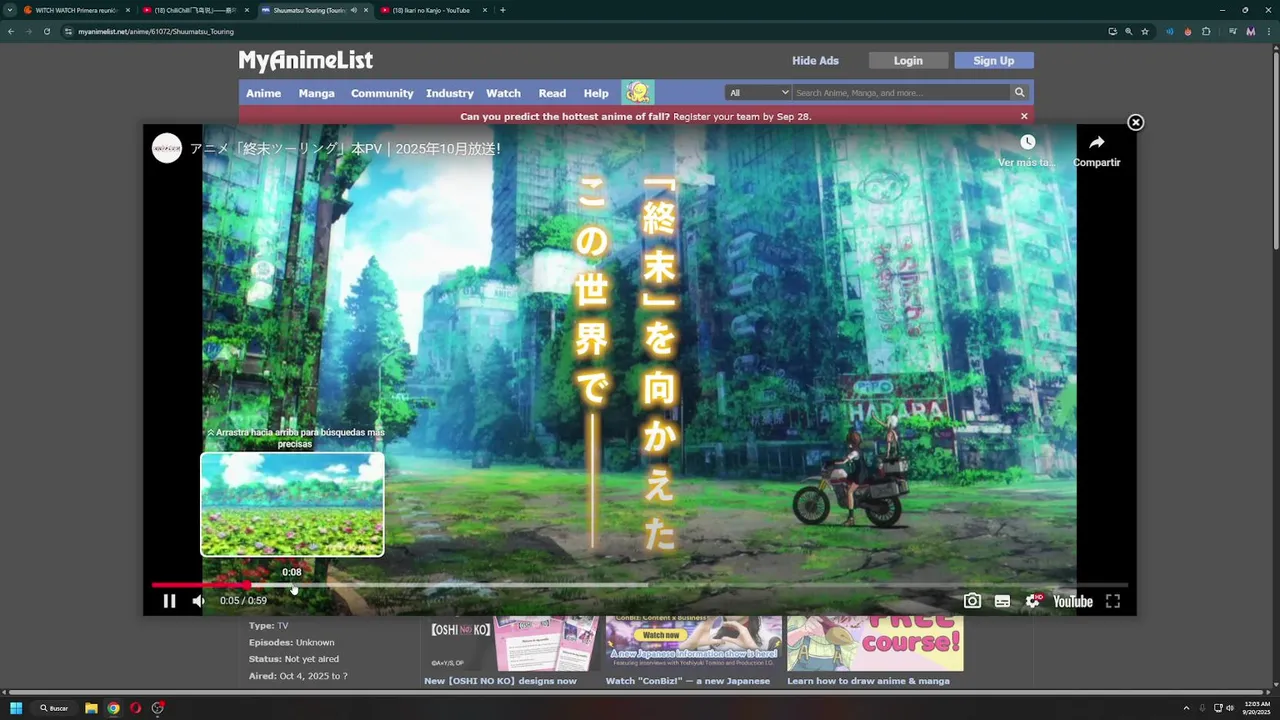Click Hide Ads link
1280x720 pixels.
tap(815, 61)
